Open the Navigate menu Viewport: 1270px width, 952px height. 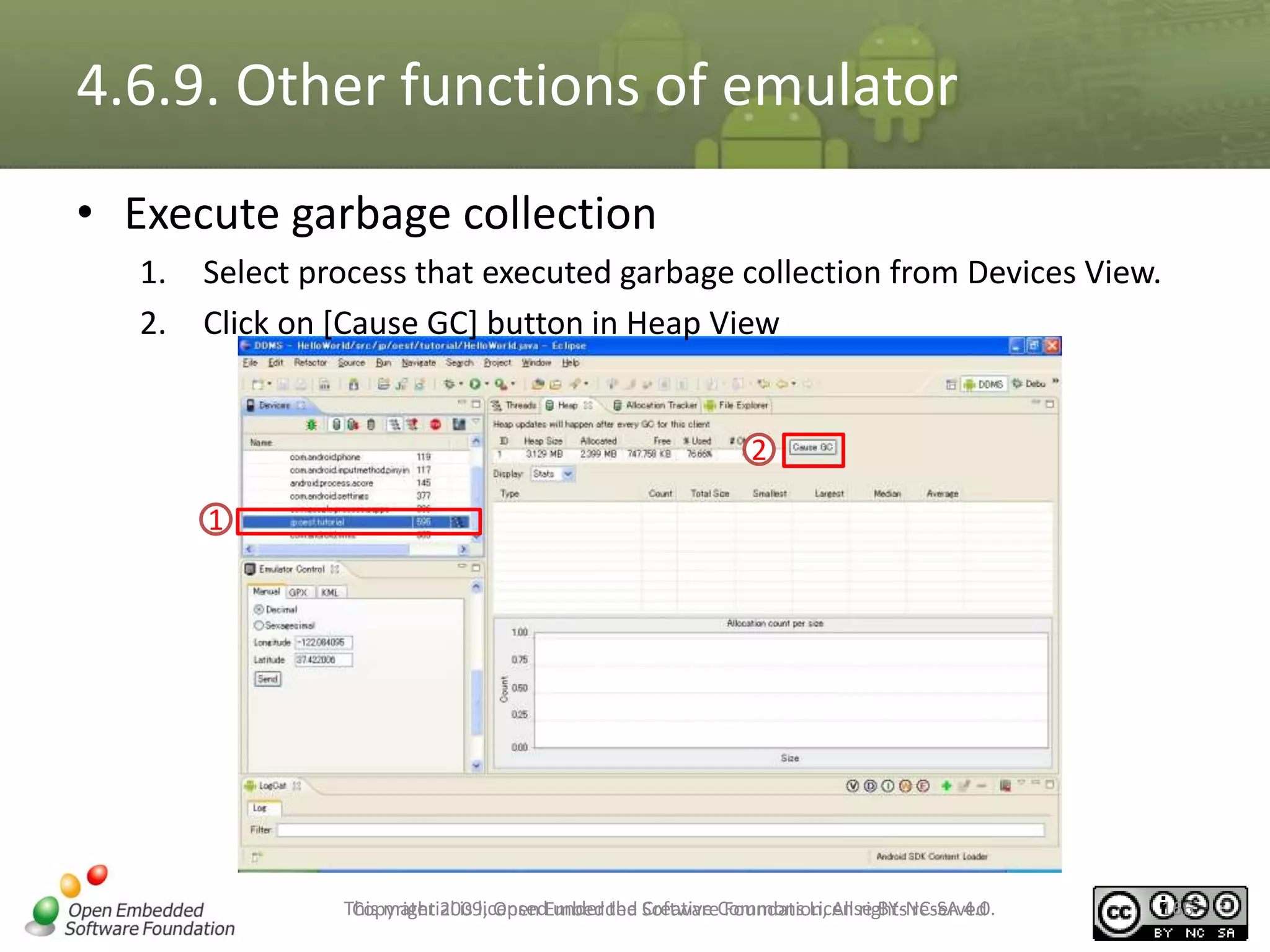419,363
